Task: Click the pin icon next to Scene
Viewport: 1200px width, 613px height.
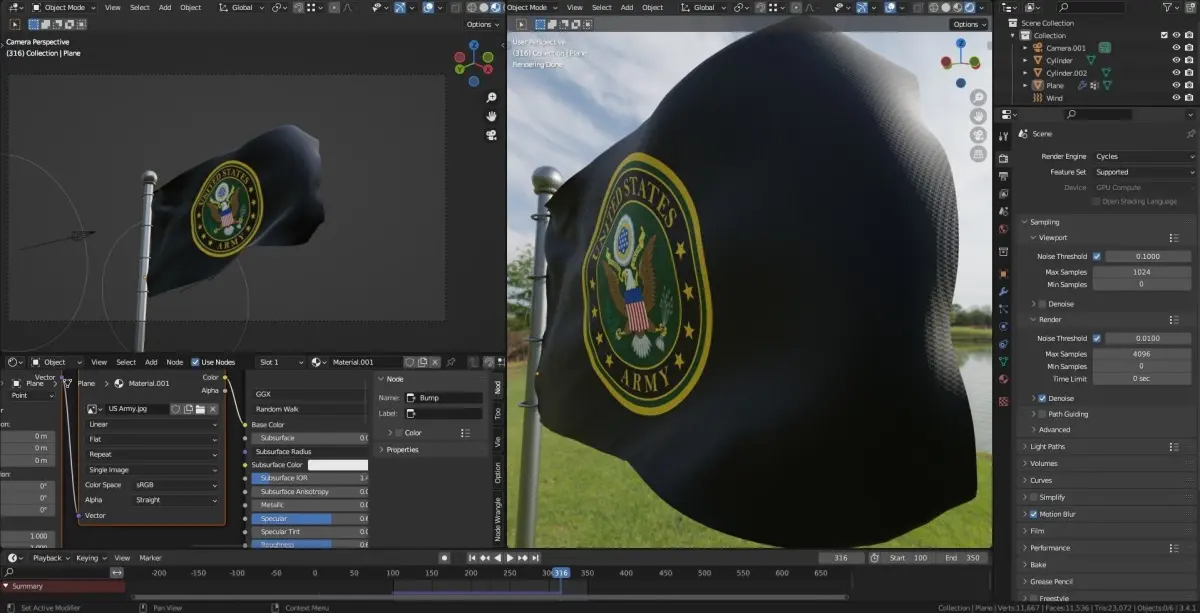Action: coord(1190,133)
